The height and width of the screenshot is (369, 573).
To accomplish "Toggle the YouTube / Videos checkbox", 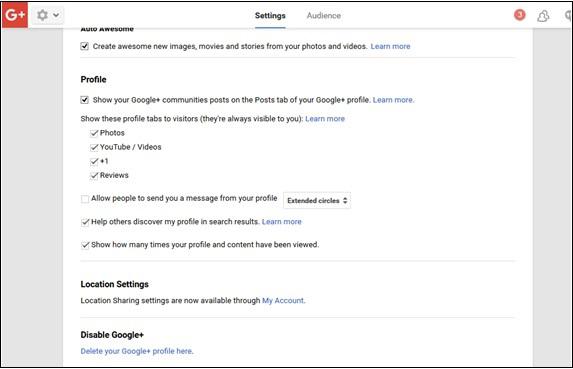I will pyautogui.click(x=94, y=147).
